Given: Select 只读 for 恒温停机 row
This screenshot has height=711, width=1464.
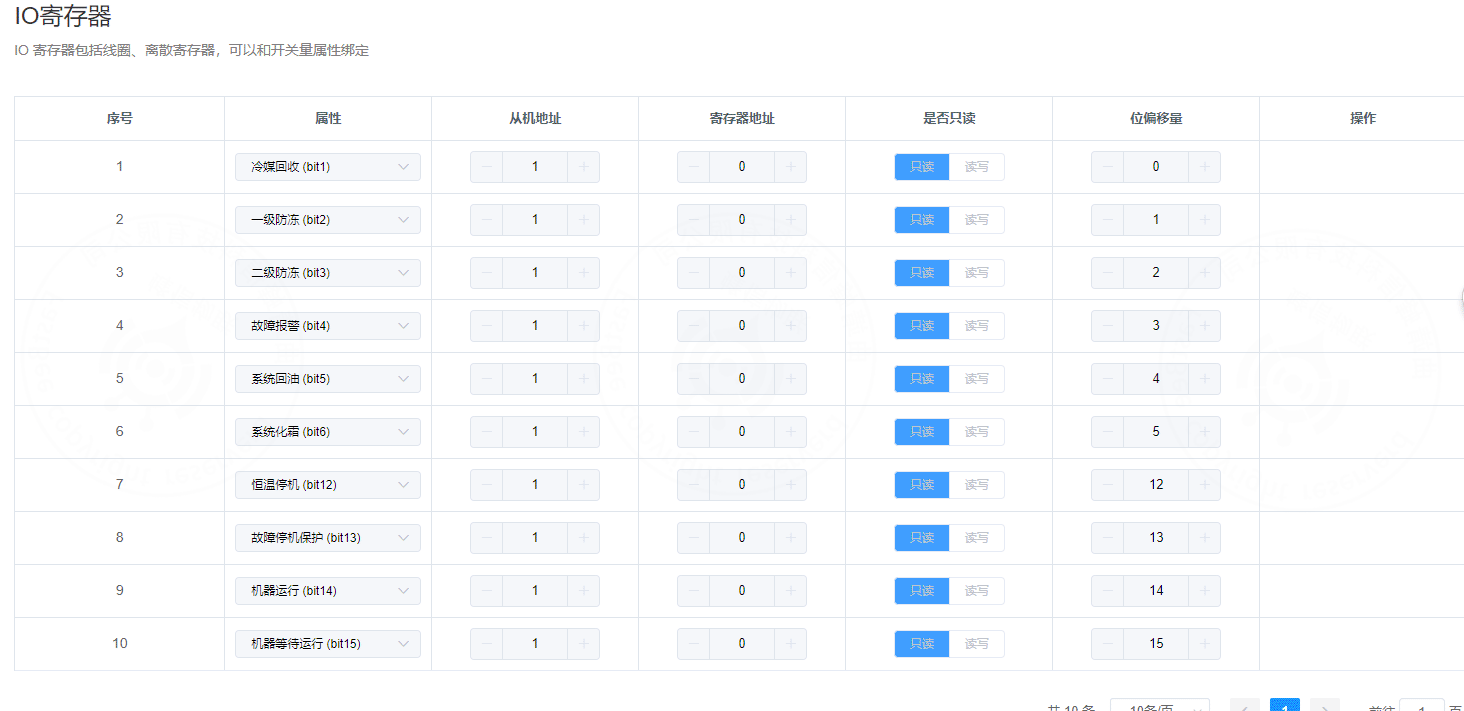Looking at the screenshot, I should [x=922, y=485].
